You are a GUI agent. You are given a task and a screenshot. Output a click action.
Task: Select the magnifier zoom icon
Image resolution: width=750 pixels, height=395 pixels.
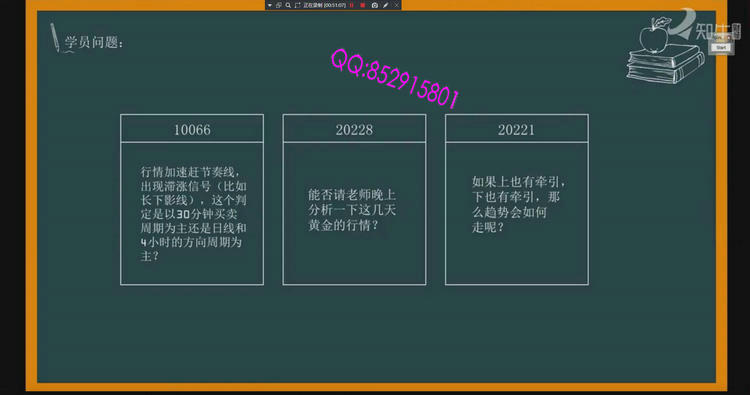tap(288, 5)
